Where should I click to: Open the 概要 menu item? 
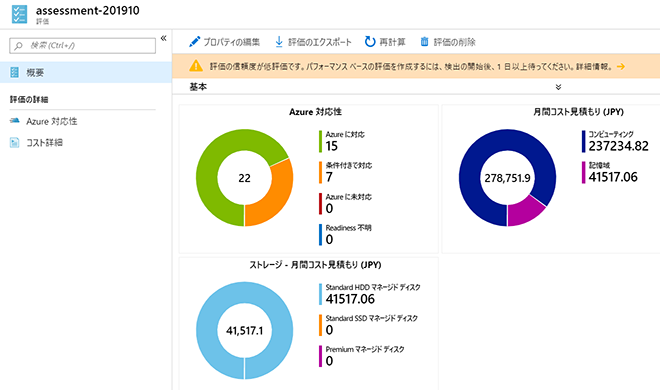tap(86, 72)
